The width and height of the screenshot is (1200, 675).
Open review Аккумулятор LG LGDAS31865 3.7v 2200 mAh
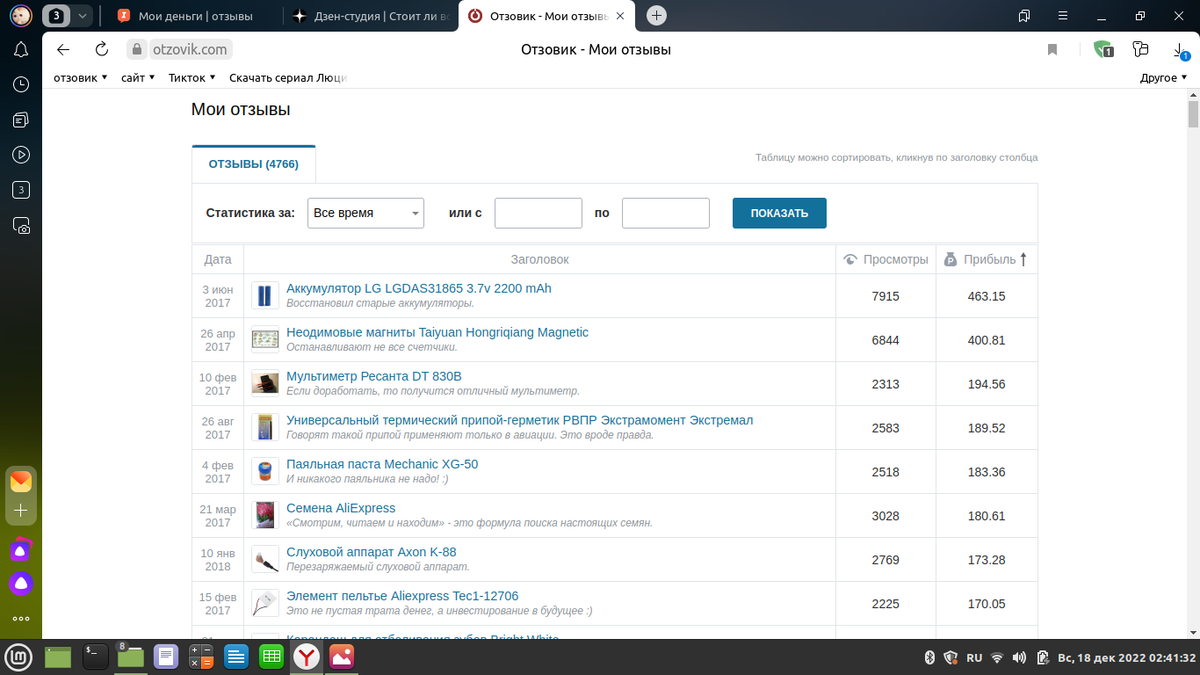[x=419, y=288]
